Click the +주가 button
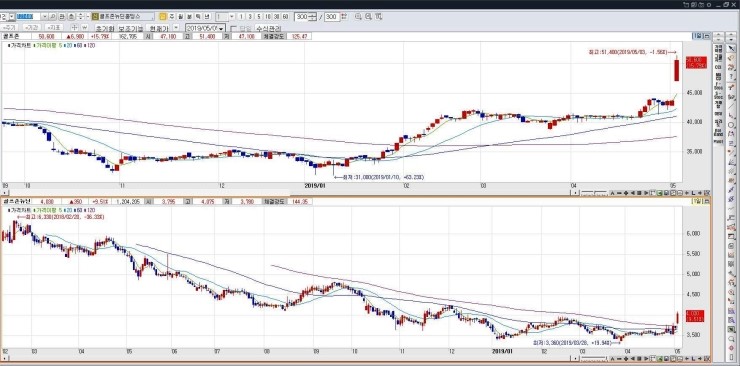This screenshot has height=366, width=740. coord(10,27)
